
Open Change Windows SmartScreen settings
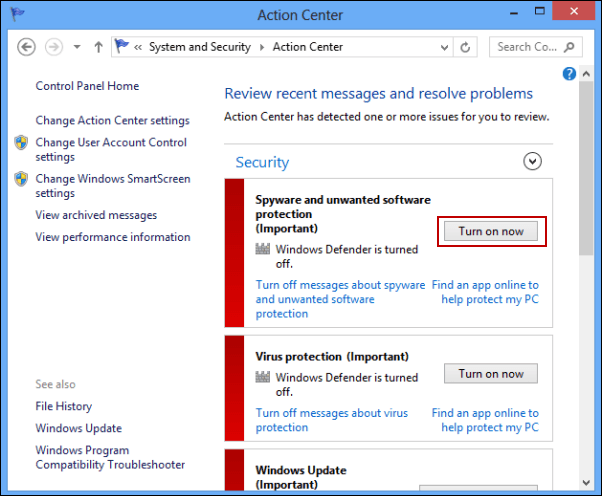click(x=113, y=186)
